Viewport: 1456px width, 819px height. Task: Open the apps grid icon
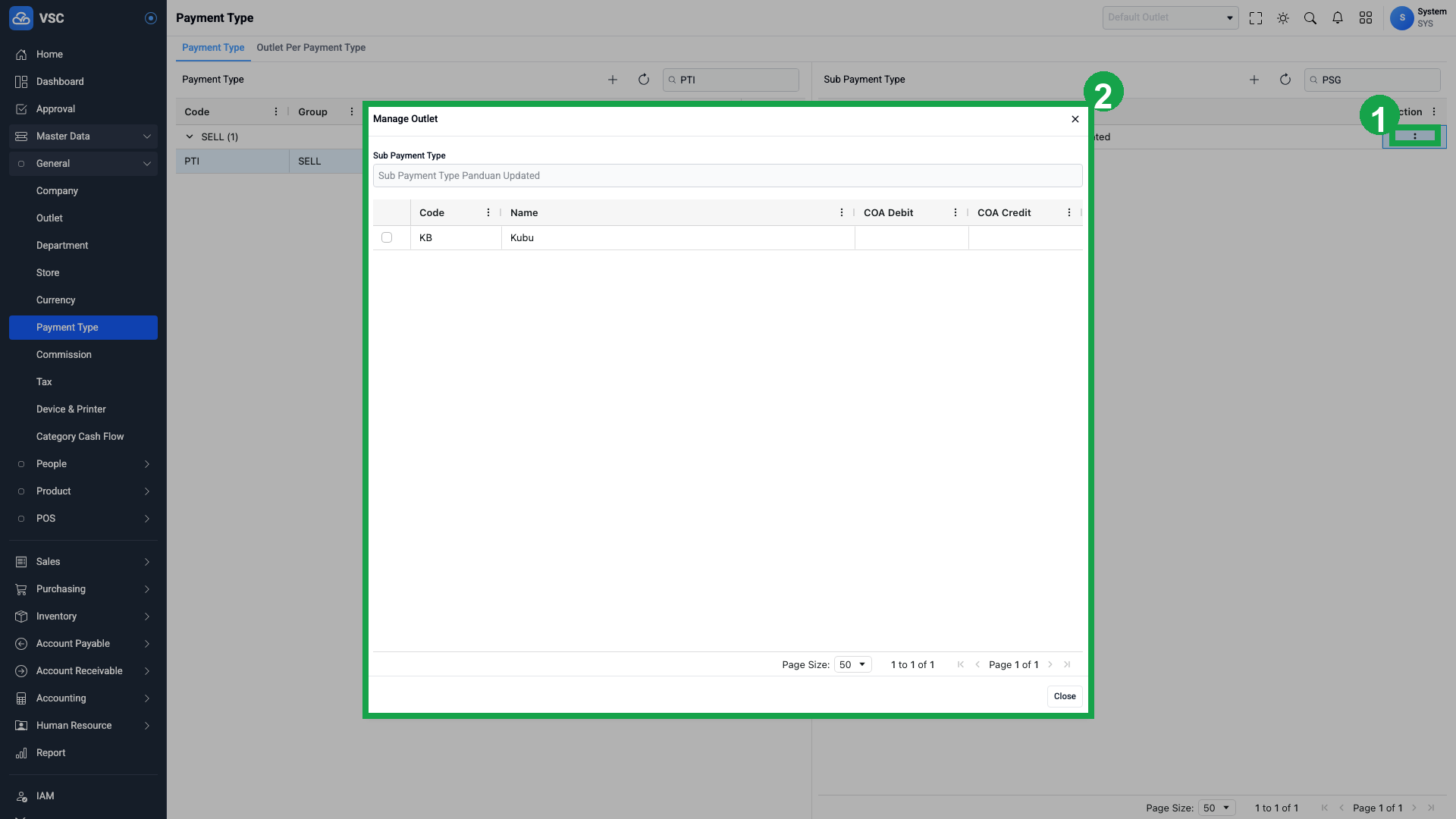(1366, 18)
